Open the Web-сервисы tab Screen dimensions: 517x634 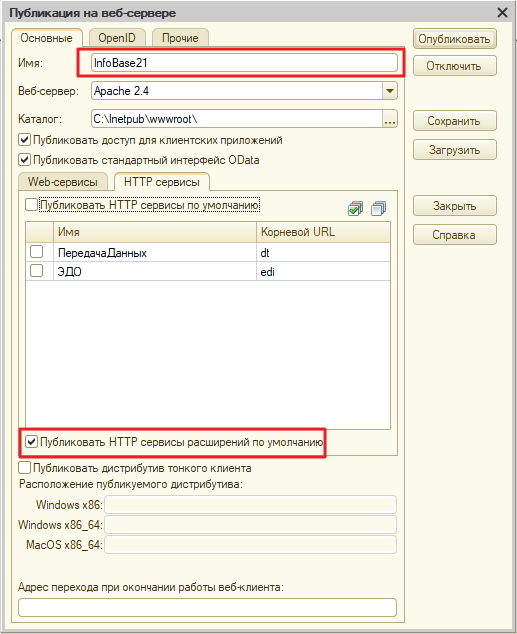(x=63, y=182)
